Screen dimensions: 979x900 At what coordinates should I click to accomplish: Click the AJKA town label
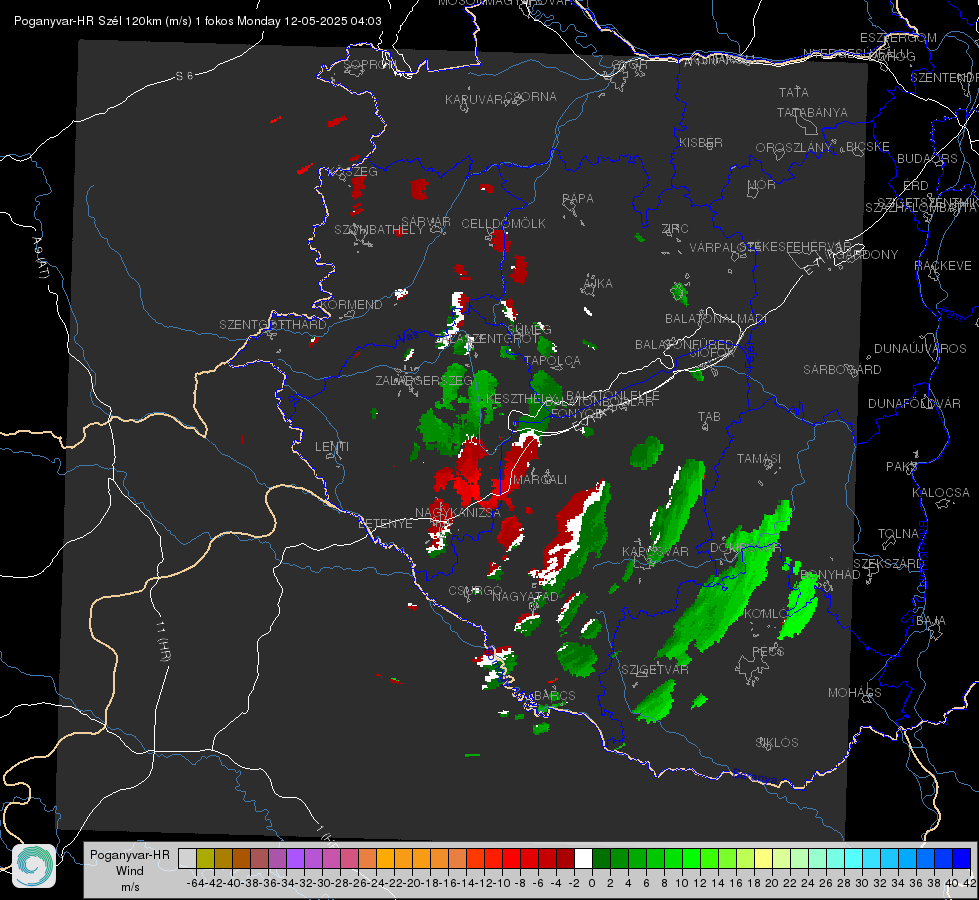click(x=598, y=284)
